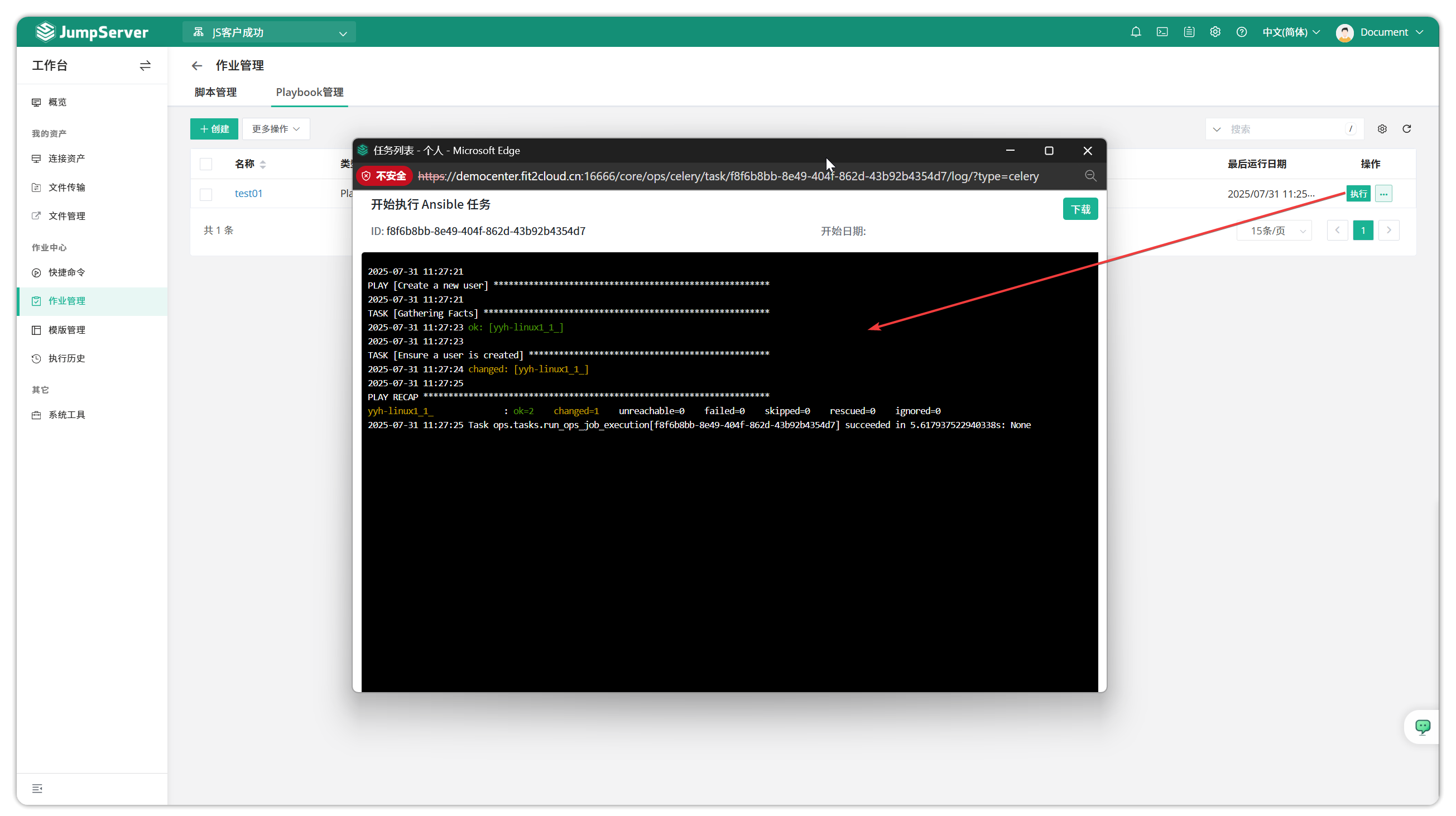The height and width of the screenshot is (816, 1456).
Task: Open system settings gear in header
Action: coord(1215,32)
